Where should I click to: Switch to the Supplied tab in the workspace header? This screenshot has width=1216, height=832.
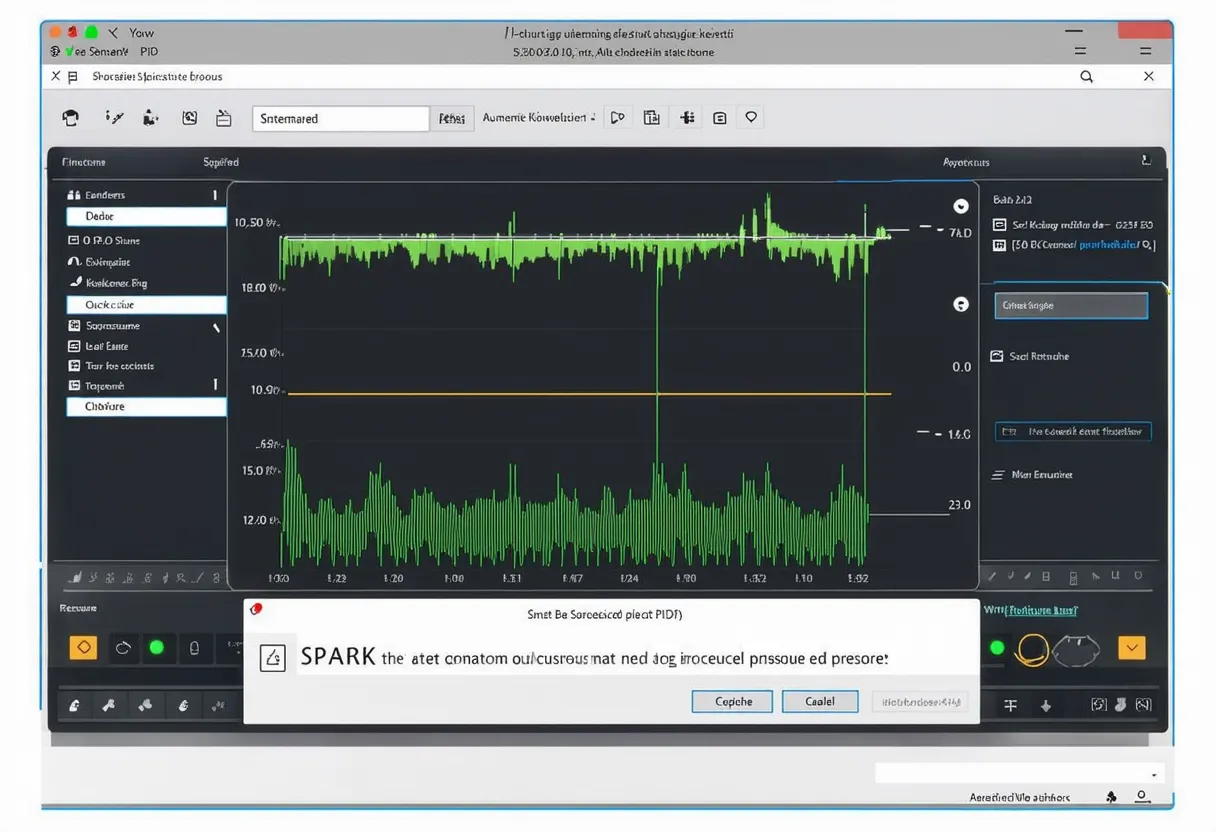pyautogui.click(x=219, y=161)
